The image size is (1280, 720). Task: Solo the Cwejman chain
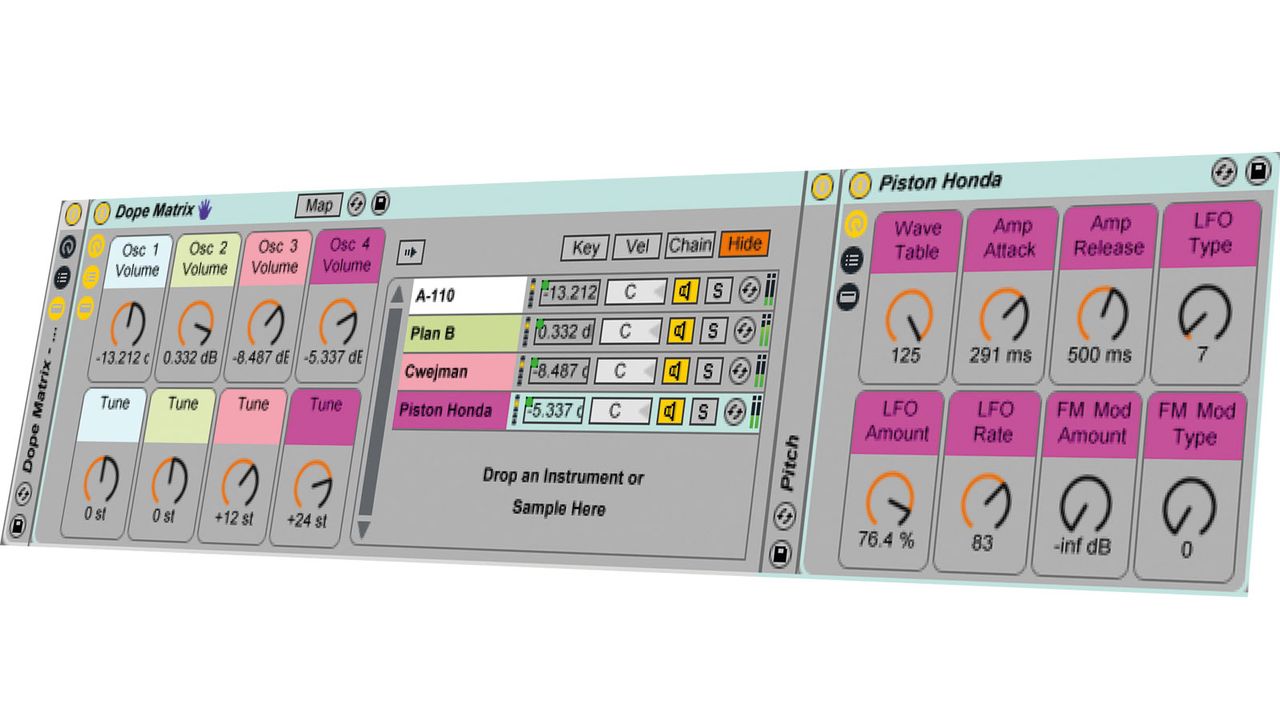[x=707, y=371]
